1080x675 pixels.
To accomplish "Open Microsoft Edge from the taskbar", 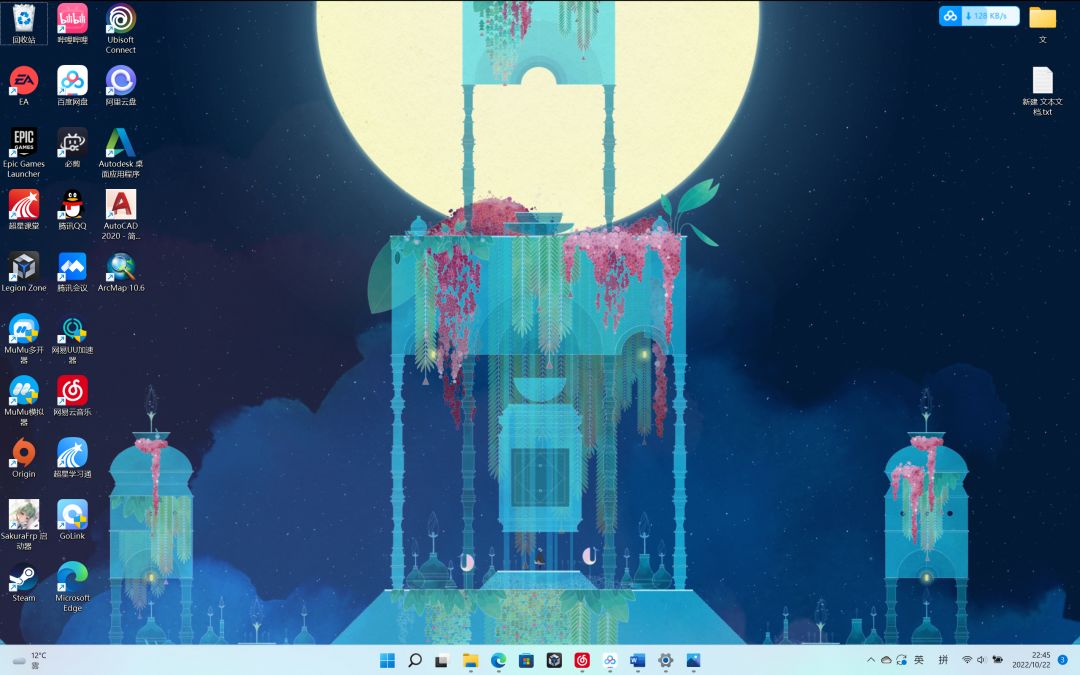I will click(x=498, y=661).
